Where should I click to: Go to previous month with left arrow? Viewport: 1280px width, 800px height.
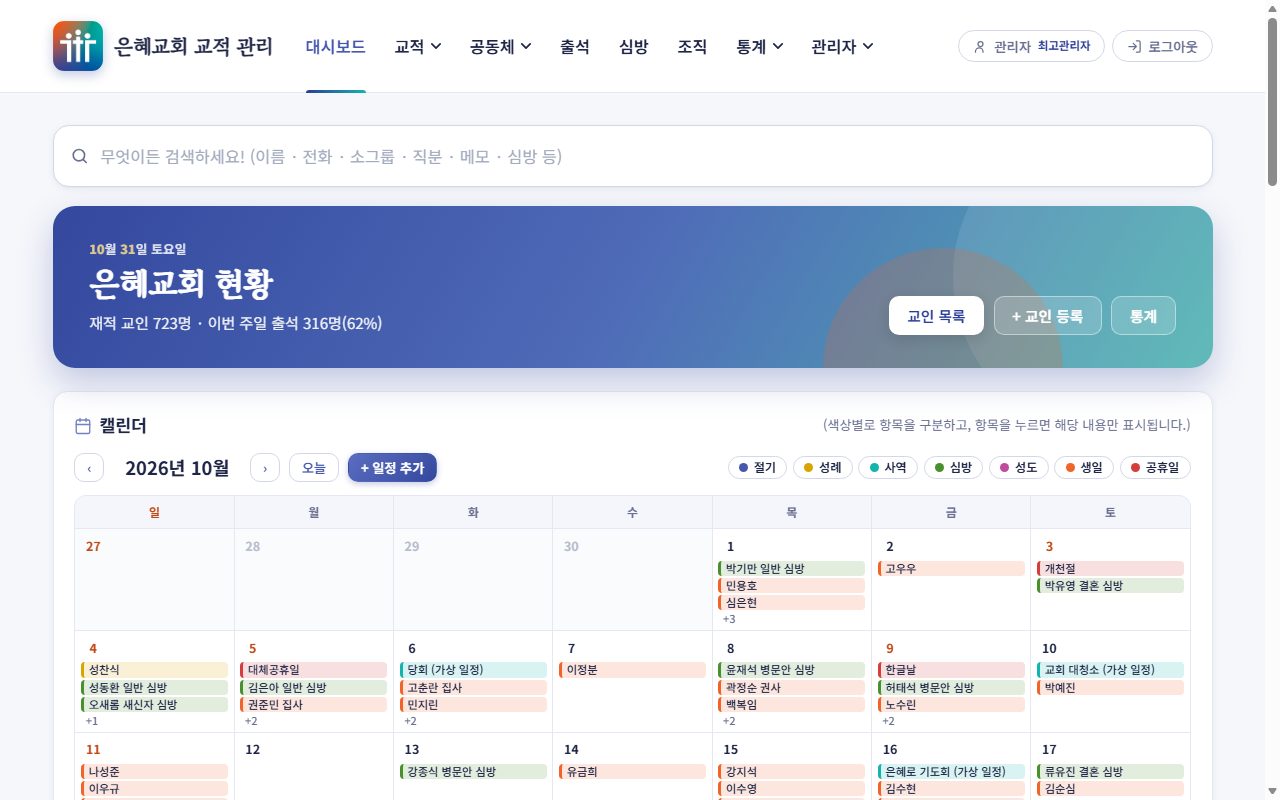[89, 468]
